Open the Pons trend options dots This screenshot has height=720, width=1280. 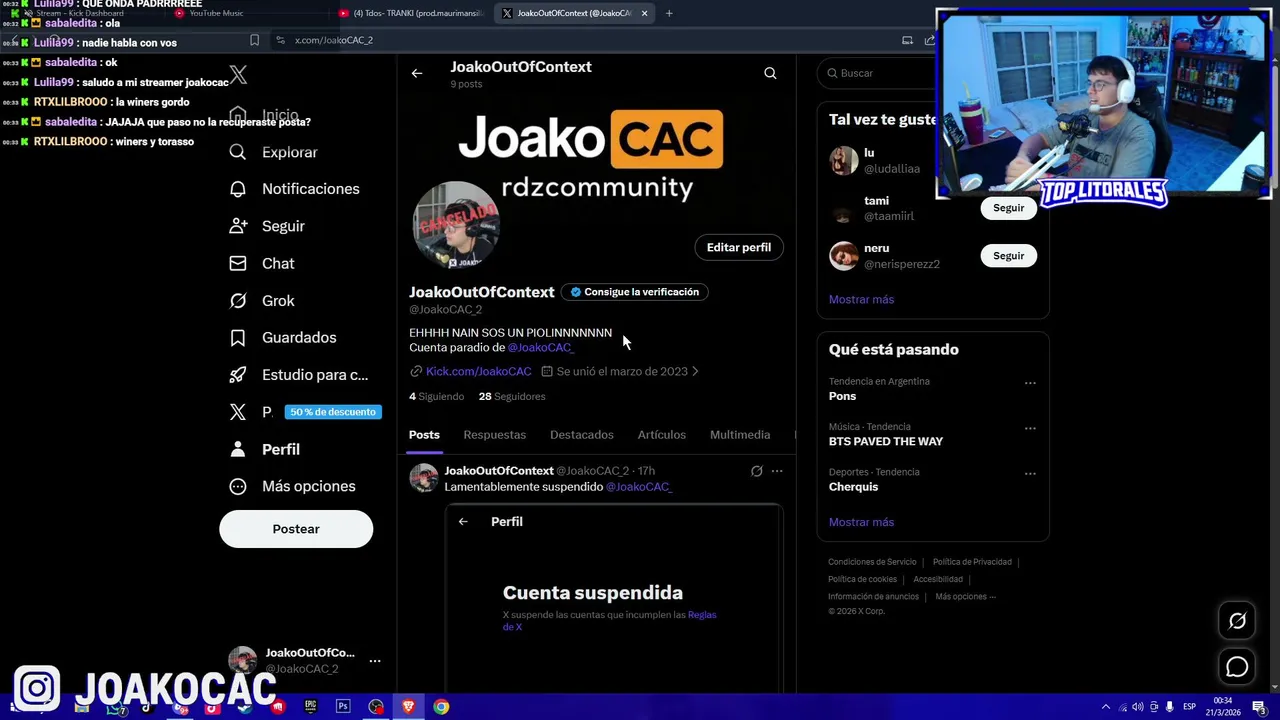[x=1030, y=383]
